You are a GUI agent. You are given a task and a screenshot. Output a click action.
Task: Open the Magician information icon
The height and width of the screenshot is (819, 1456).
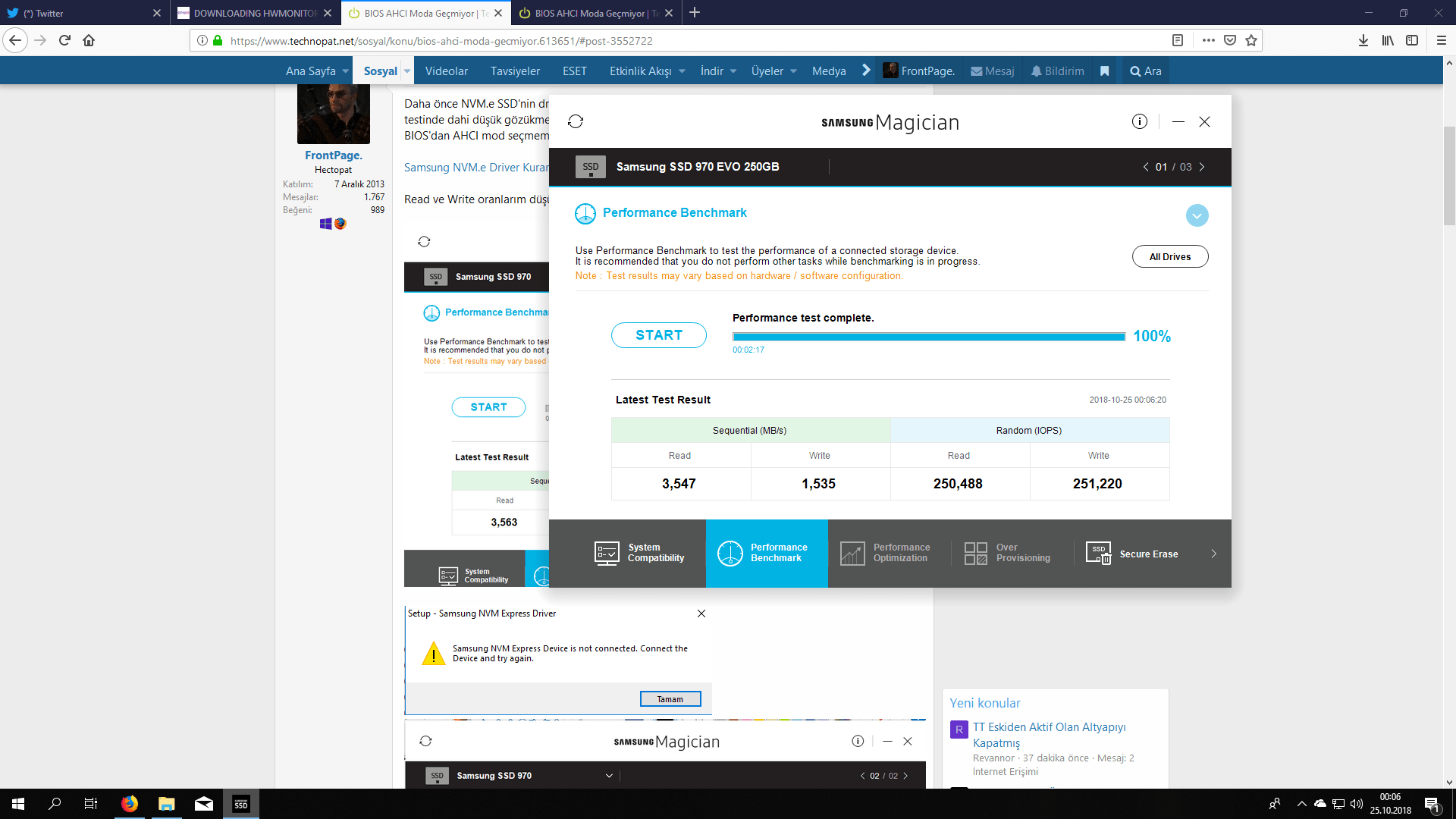[1139, 121]
